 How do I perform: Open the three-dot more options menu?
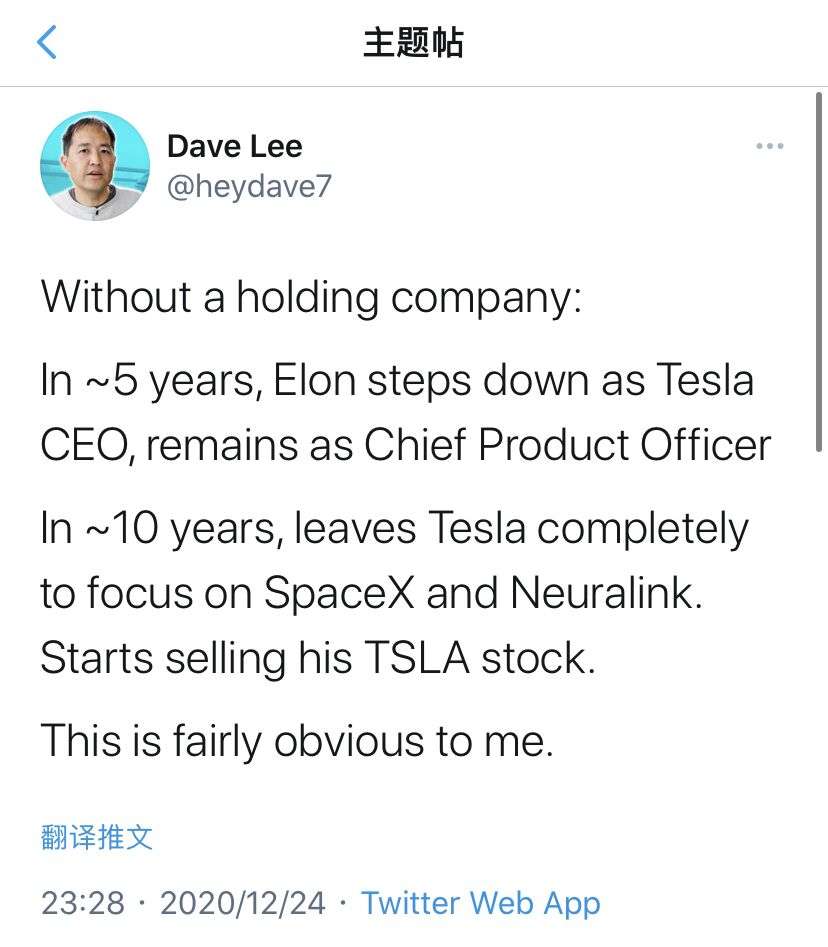click(x=769, y=147)
